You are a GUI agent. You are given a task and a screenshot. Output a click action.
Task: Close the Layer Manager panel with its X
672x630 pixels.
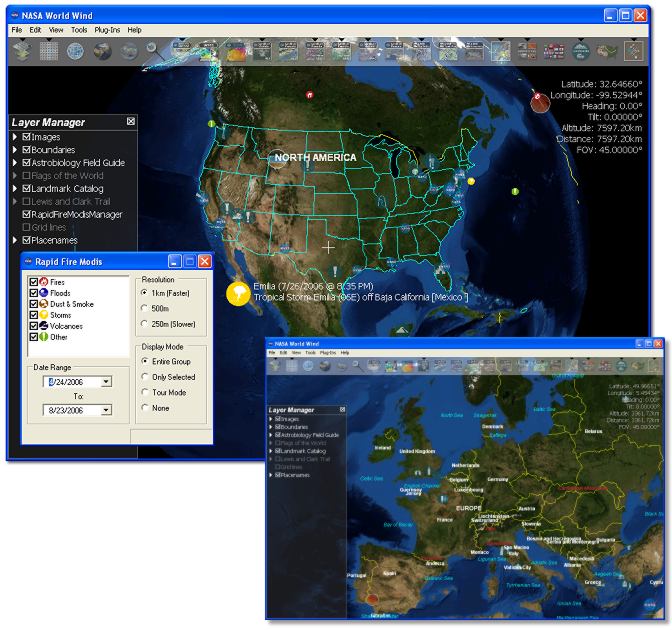coord(131,122)
